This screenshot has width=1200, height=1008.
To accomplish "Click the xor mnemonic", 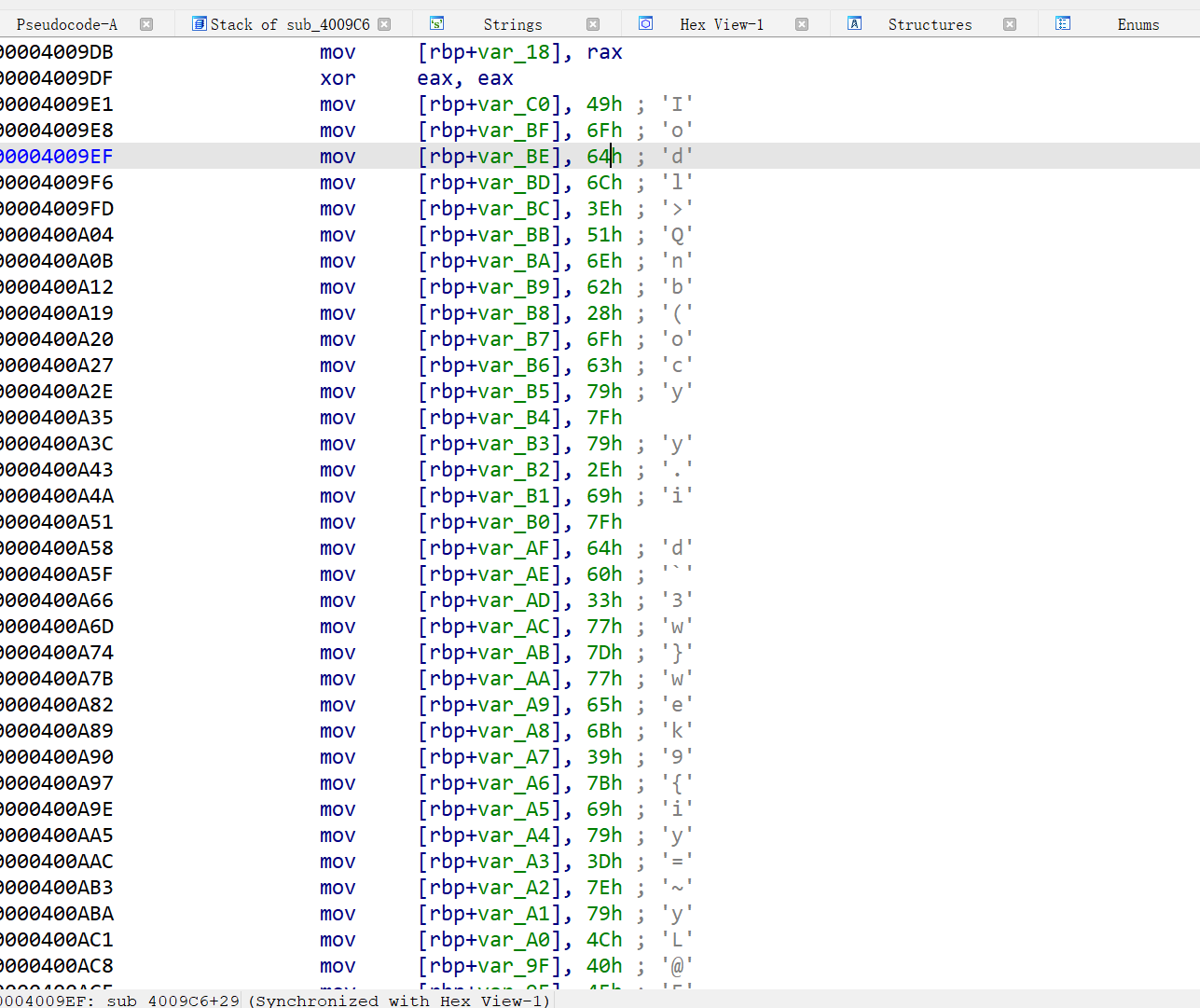I will pos(338,78).
